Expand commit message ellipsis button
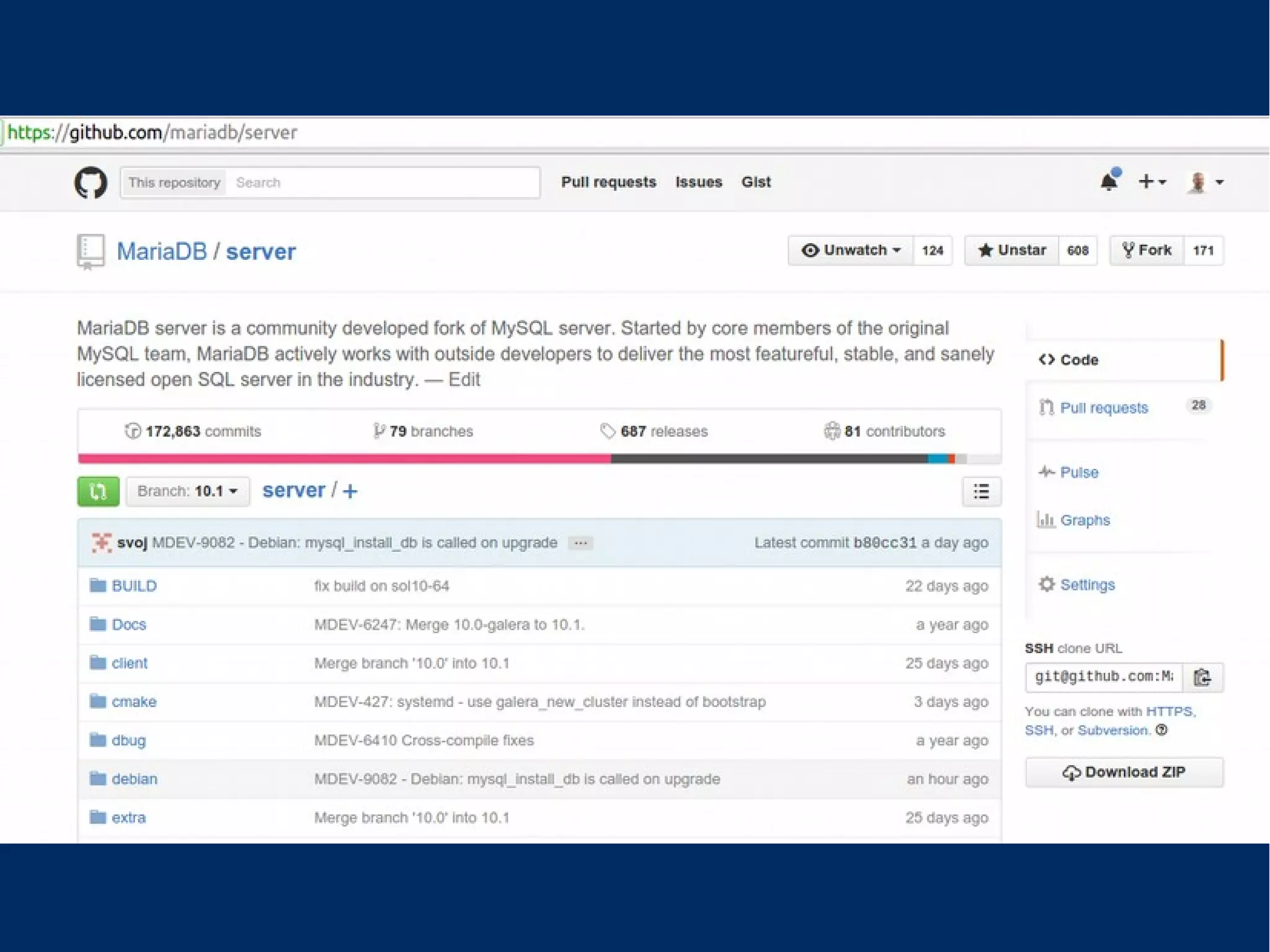The width and height of the screenshot is (1270, 952). 580,543
